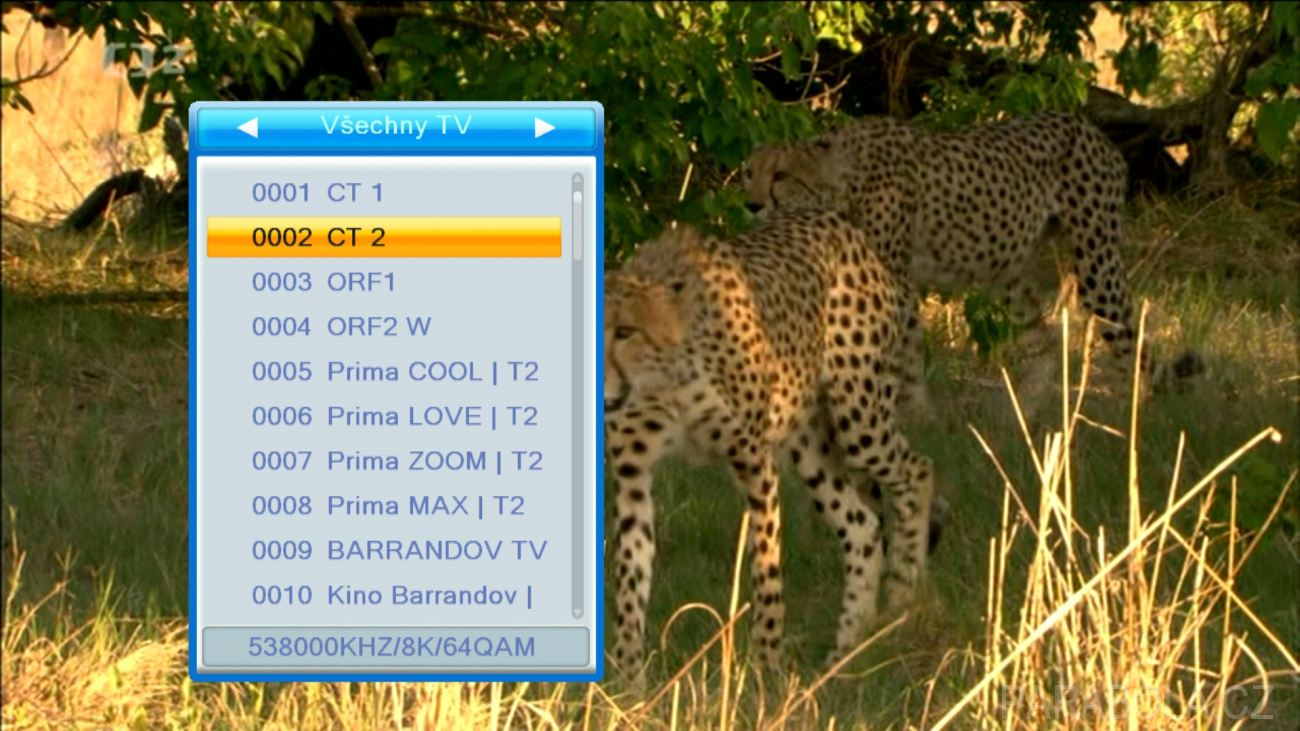The height and width of the screenshot is (731, 1300).
Task: Open channel 0007 Prima ZOOM | T2
Action: (384, 461)
